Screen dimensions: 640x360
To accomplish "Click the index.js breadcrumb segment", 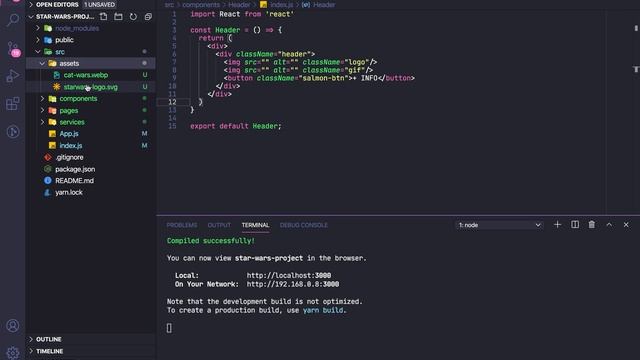I will [x=282, y=5].
